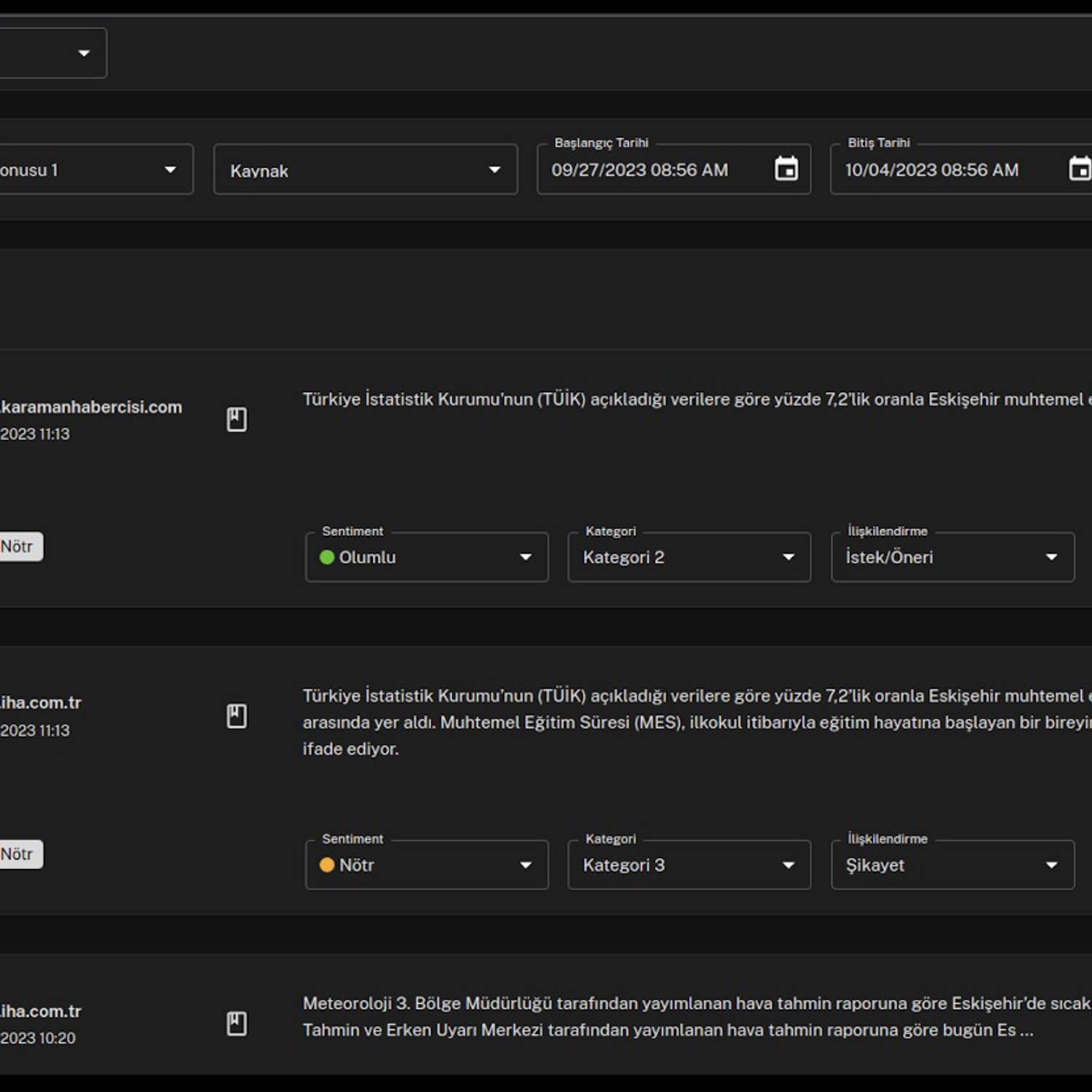Open the dropdown ending in 'onusu 1'

coord(95,170)
